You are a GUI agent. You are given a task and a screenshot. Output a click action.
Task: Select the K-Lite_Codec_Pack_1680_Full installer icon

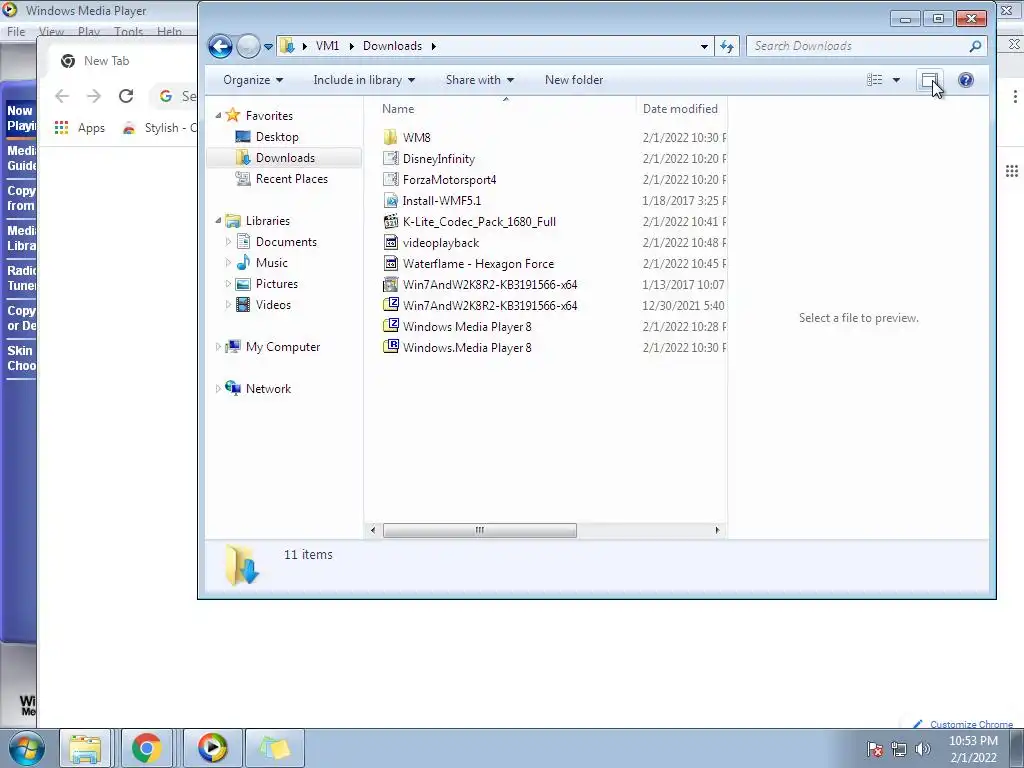coord(391,221)
